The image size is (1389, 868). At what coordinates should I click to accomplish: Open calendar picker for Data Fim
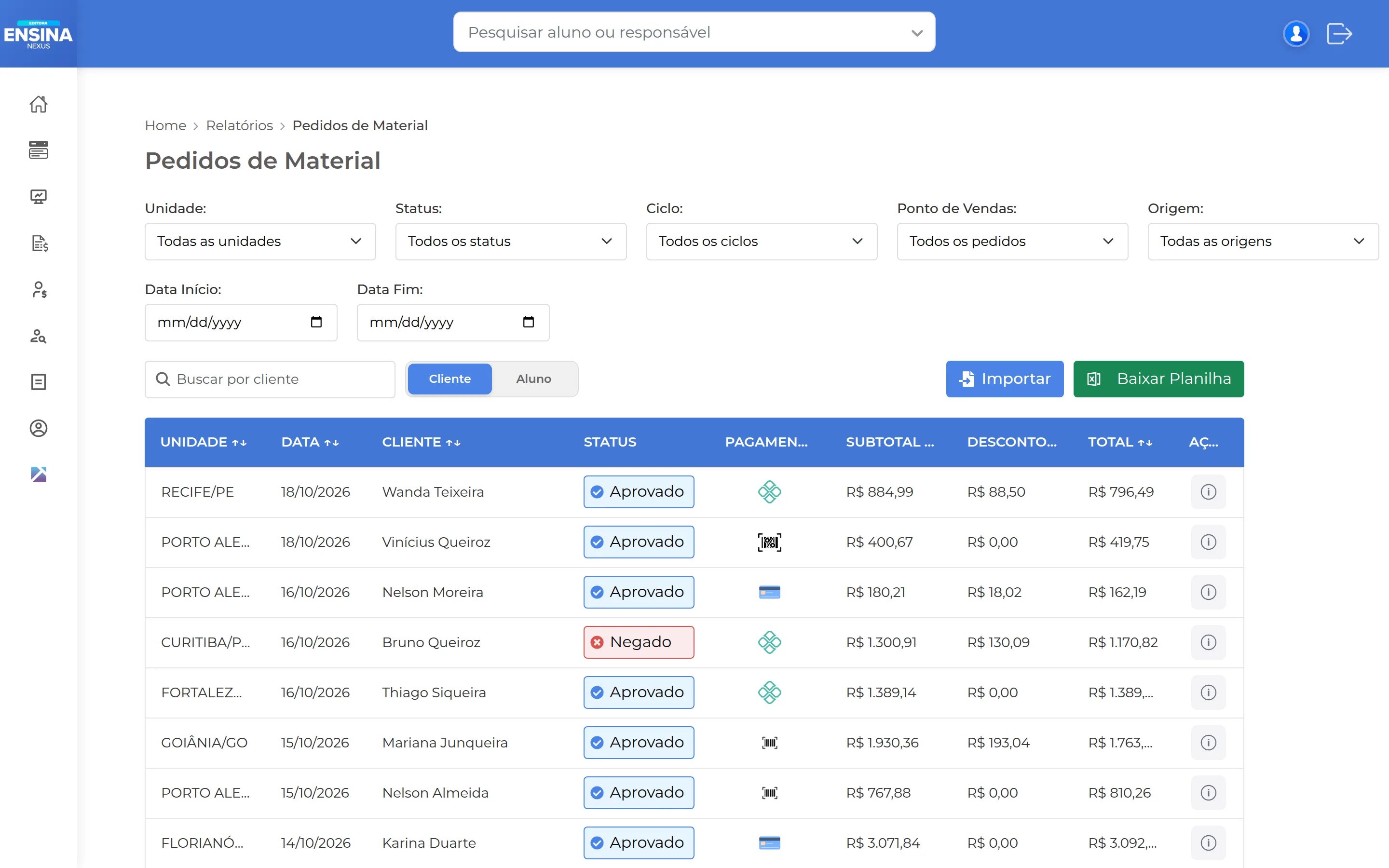pyautogui.click(x=528, y=322)
